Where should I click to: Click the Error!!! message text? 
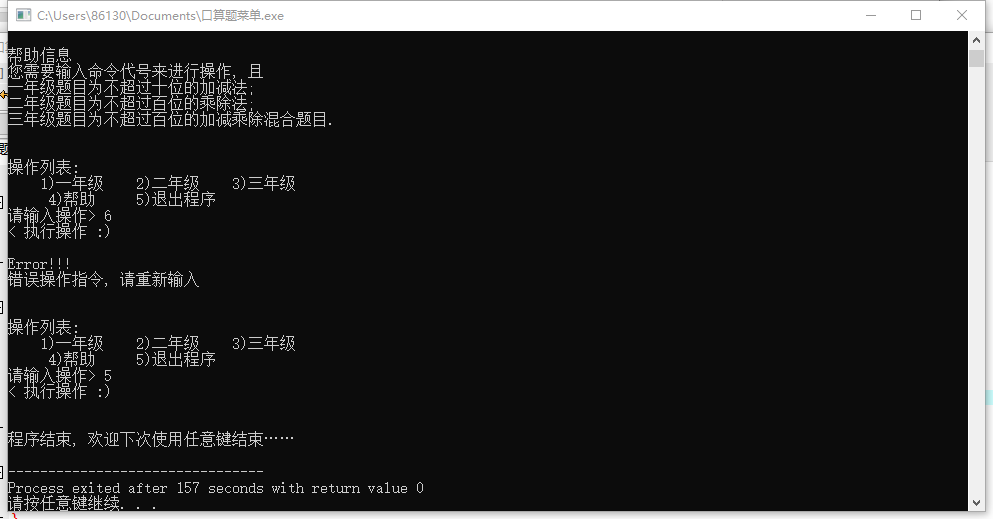39,264
